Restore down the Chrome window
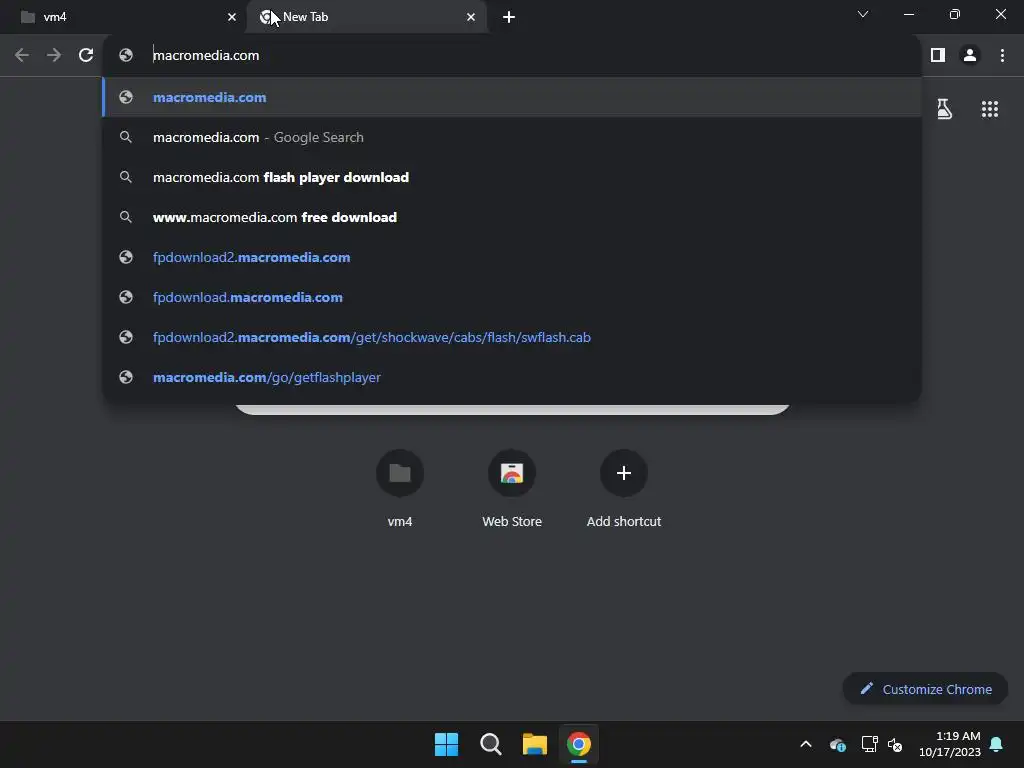Image resolution: width=1024 pixels, height=768 pixels. point(955,14)
